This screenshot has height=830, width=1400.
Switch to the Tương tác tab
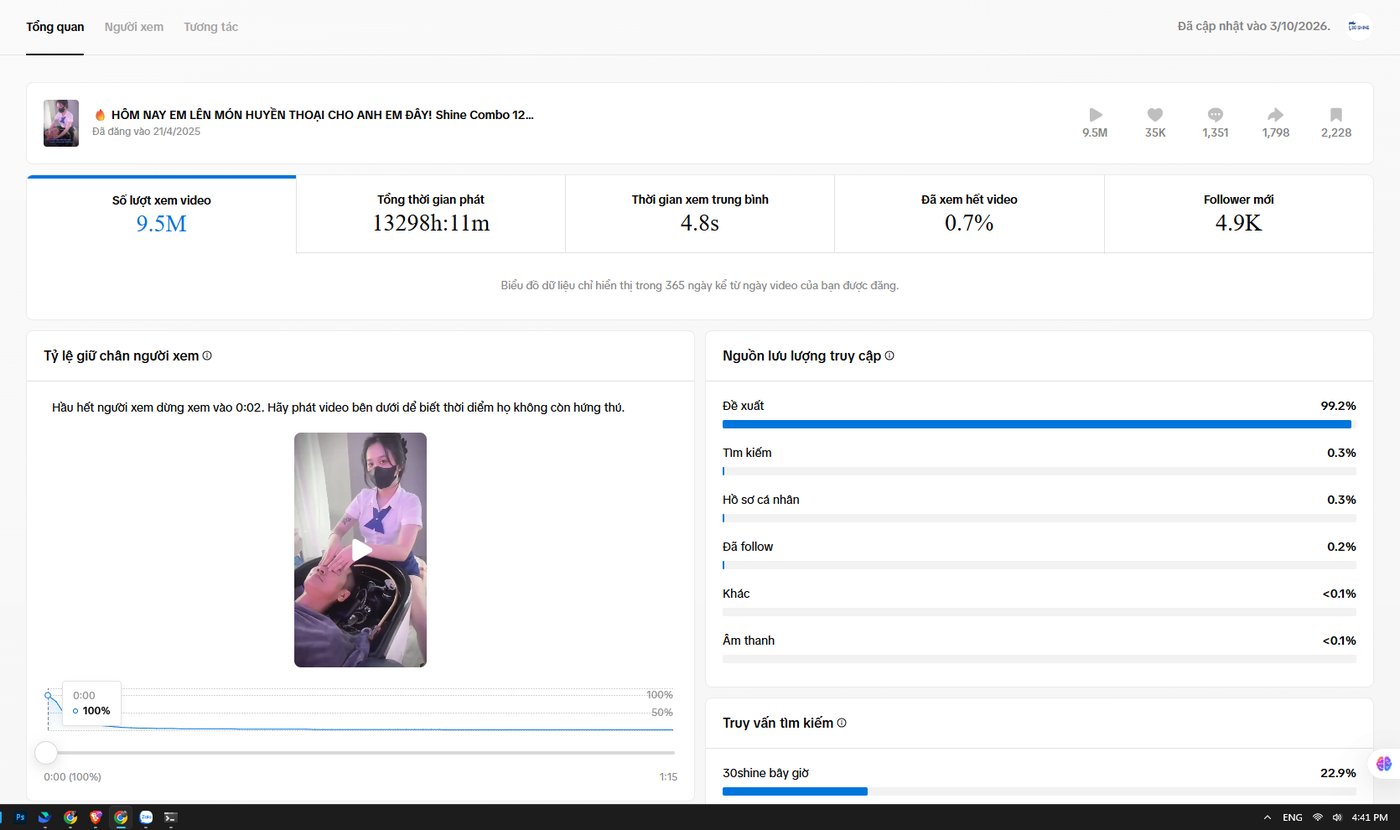tap(211, 27)
